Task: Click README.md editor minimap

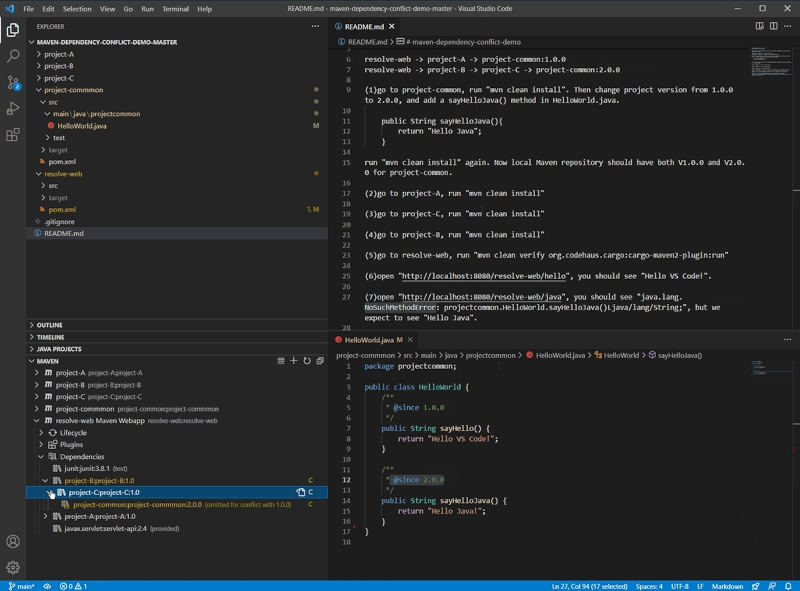Action: coord(771,62)
